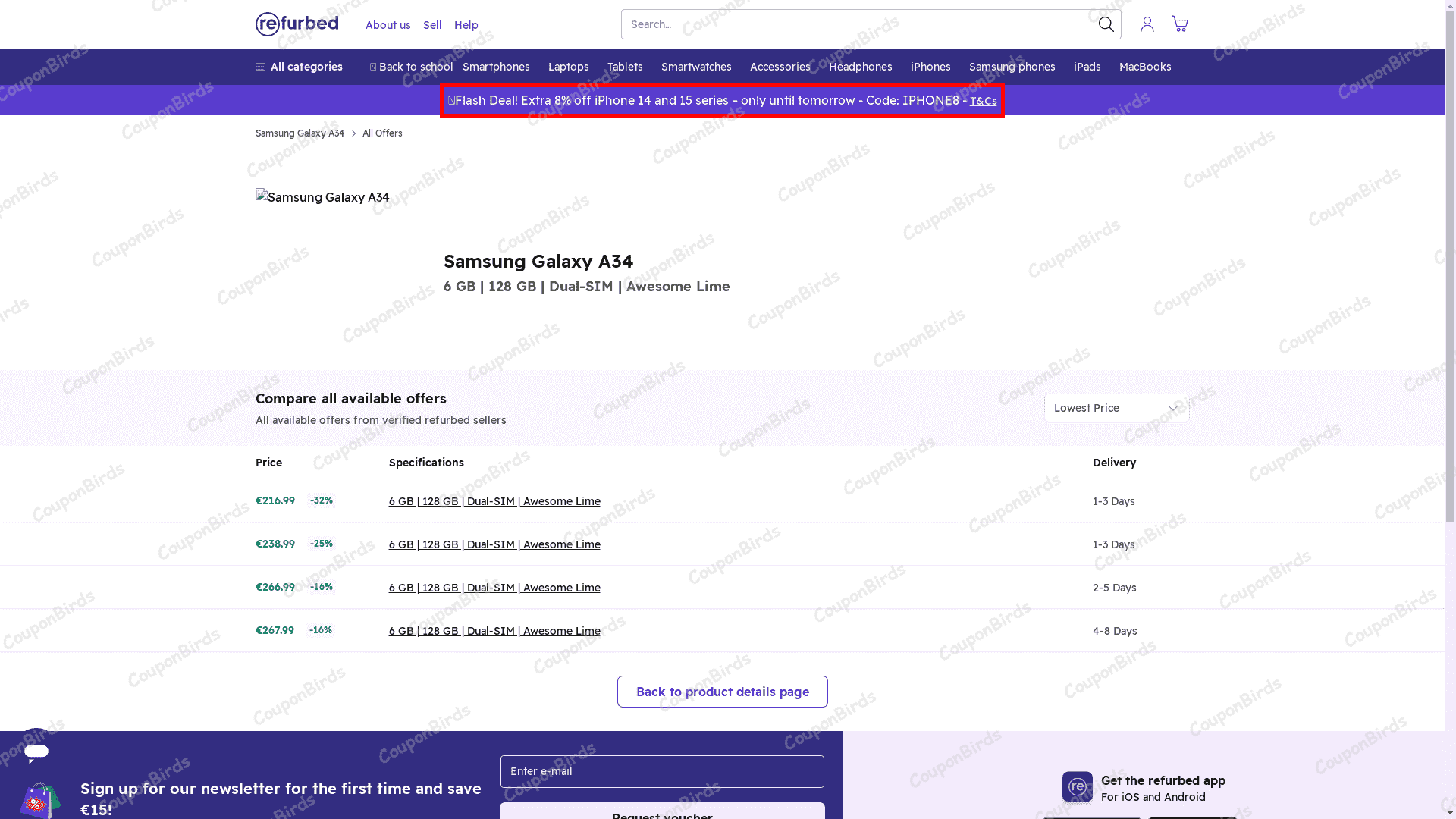
Task: Open the €267.99 offer specifications link
Action: 494,631
